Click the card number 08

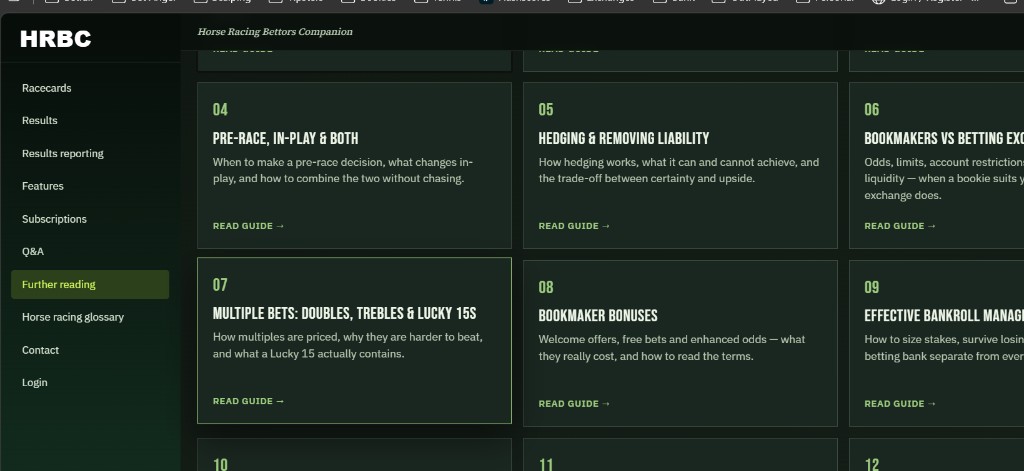click(x=546, y=287)
